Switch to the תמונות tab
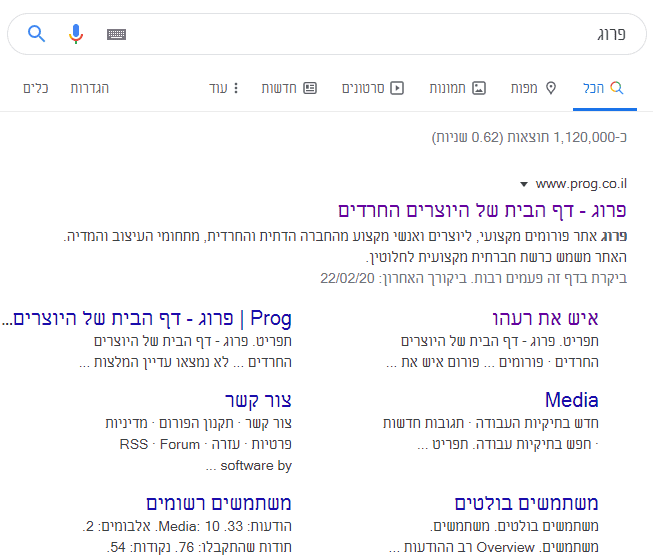The width and height of the screenshot is (653, 559). pyautogui.click(x=458, y=88)
